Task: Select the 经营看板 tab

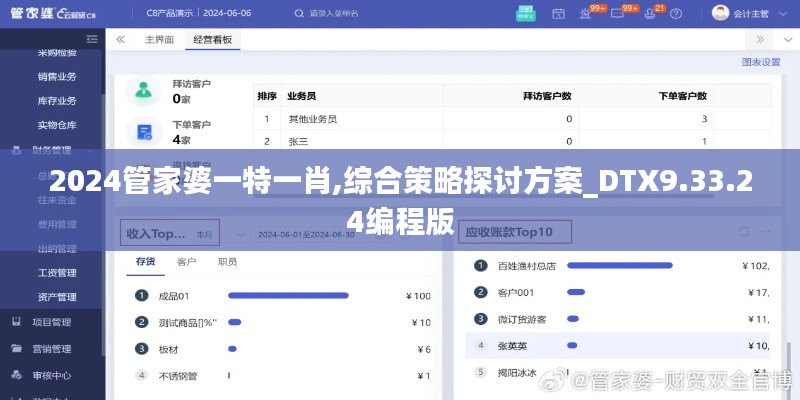Action: point(212,40)
